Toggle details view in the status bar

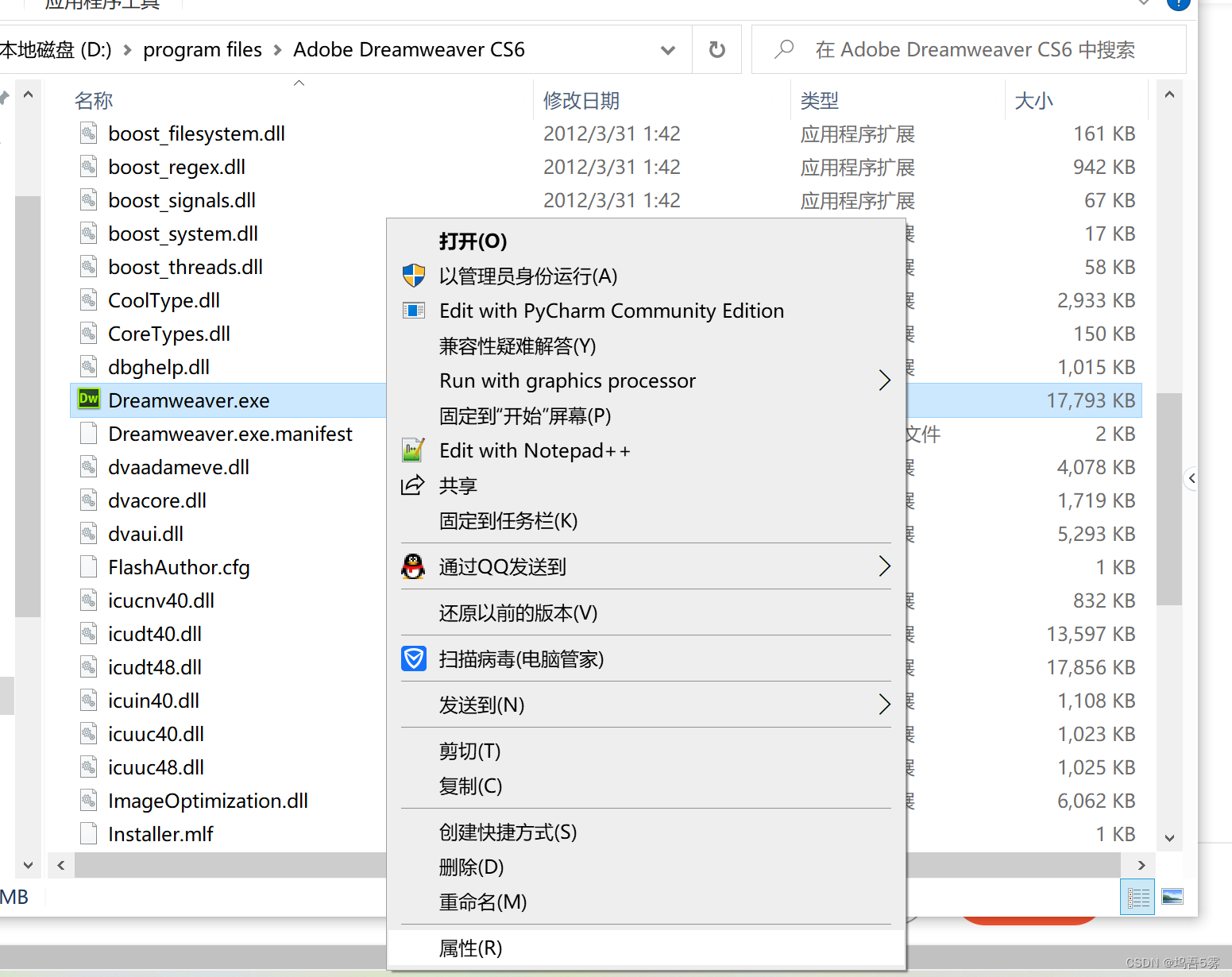pyautogui.click(x=1137, y=896)
